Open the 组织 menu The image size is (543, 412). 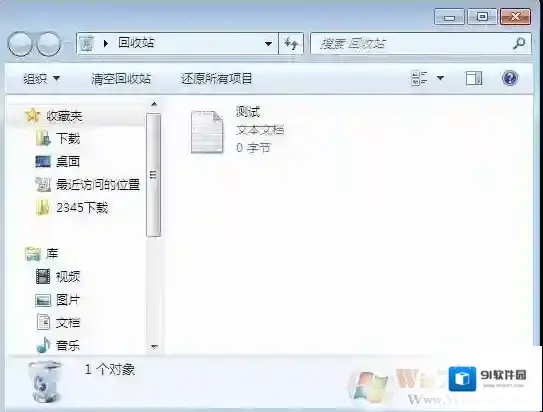click(x=42, y=79)
